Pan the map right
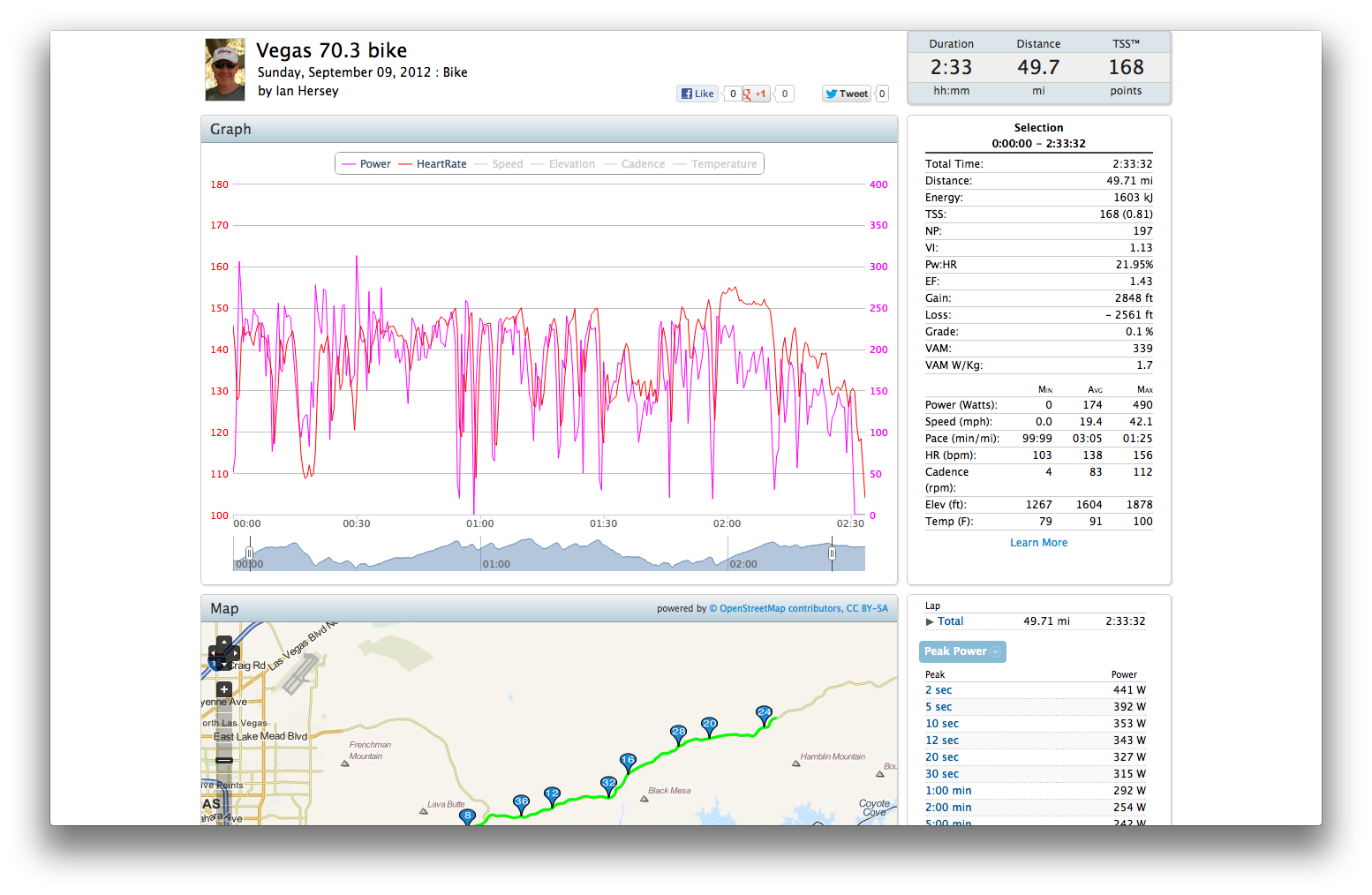This screenshot has height=895, width=1372. pyautogui.click(x=235, y=653)
